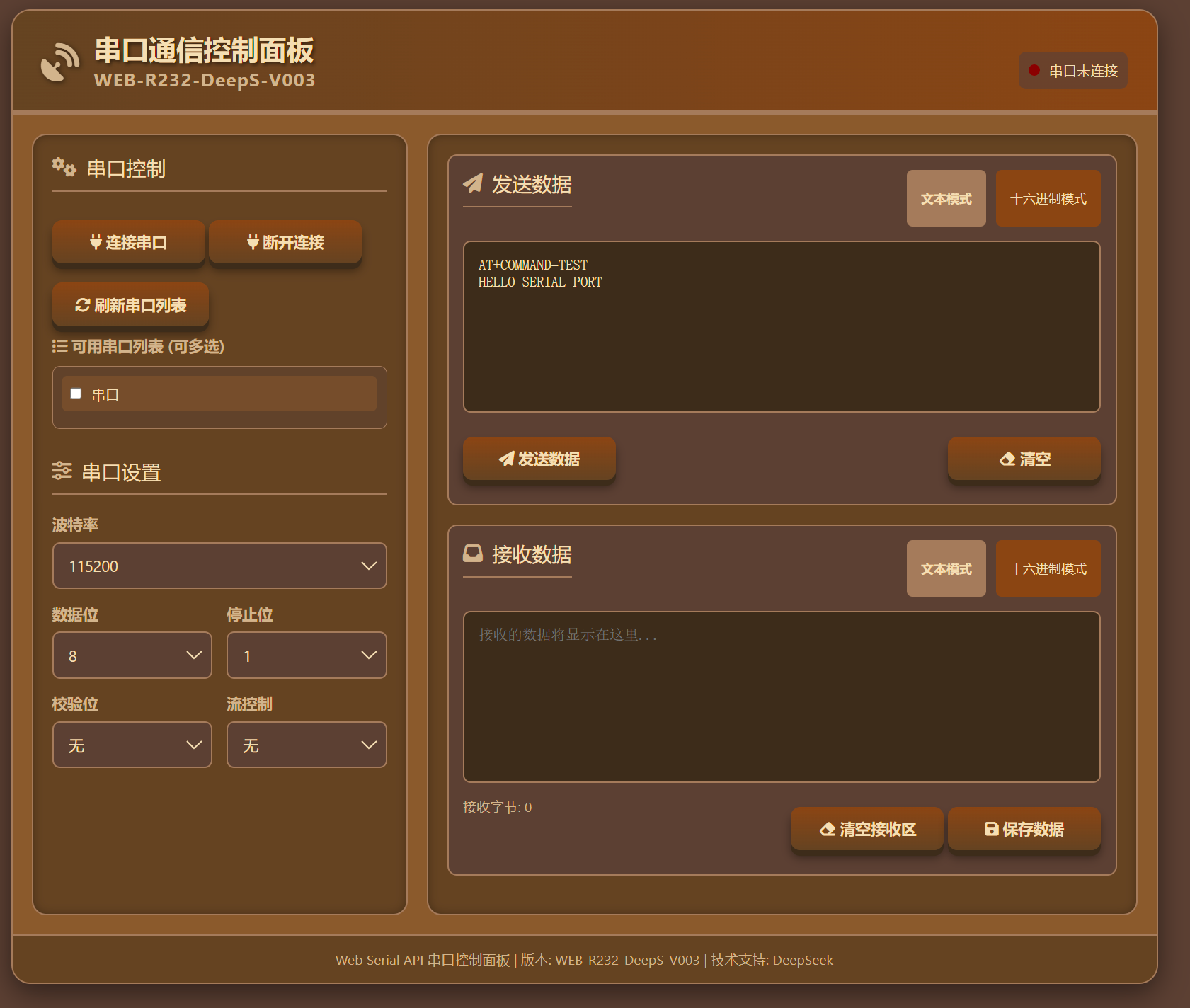The height and width of the screenshot is (1008, 1190).
Task: Click the sliders icon beside 串口设置
Action: (x=62, y=471)
